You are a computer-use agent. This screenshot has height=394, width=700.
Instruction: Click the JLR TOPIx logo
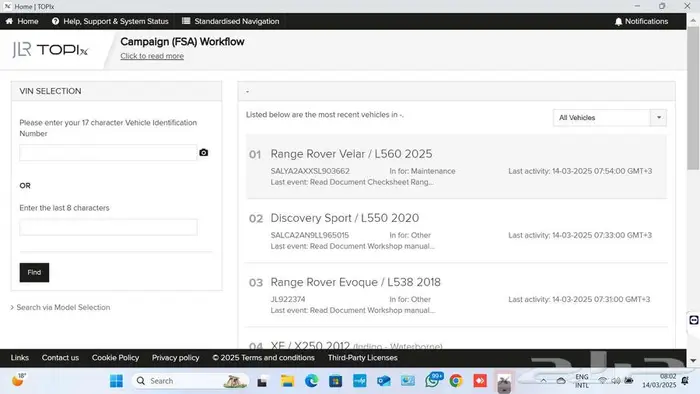point(50,50)
